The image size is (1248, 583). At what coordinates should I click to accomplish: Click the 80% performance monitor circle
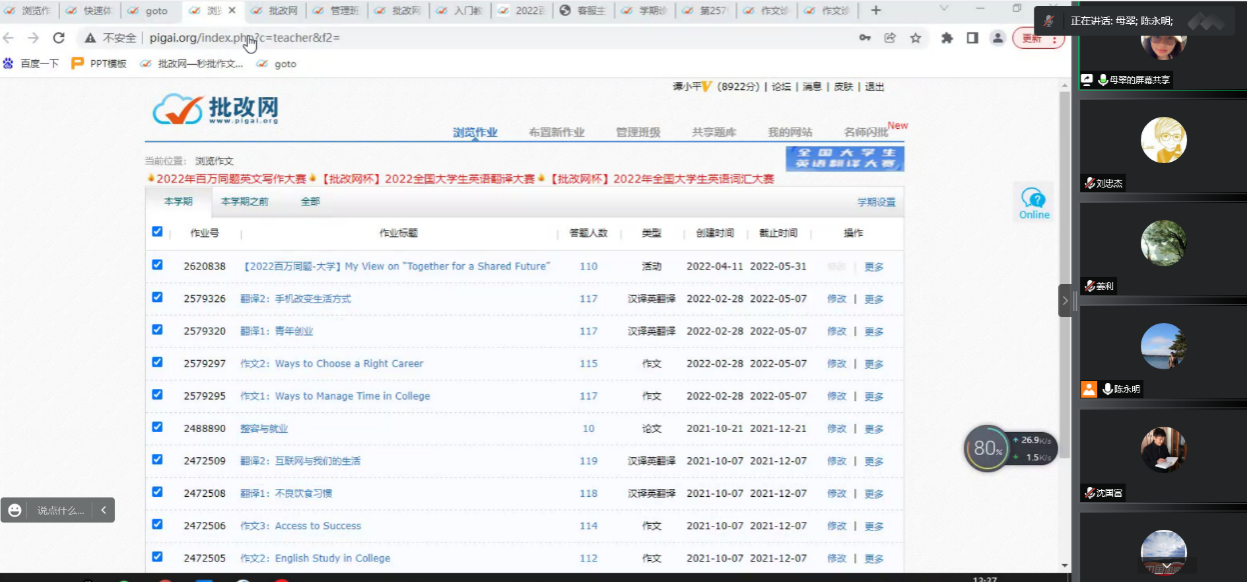986,449
